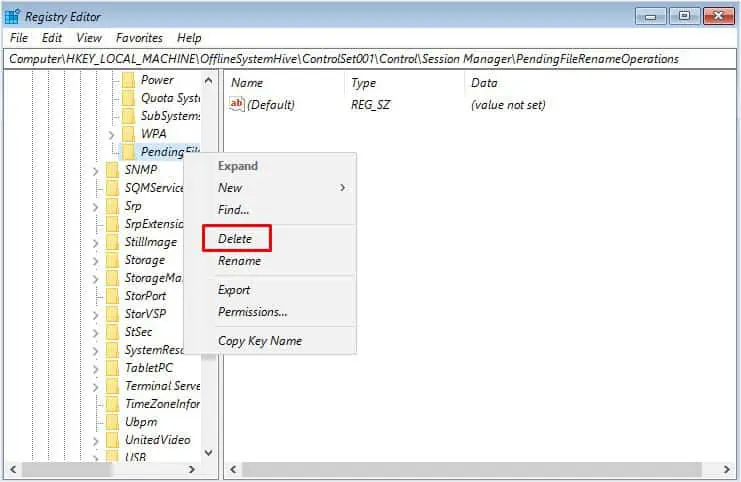Screen dimensions: 741x482
Task: Expand the Terminal Server key
Action: (x=95, y=387)
